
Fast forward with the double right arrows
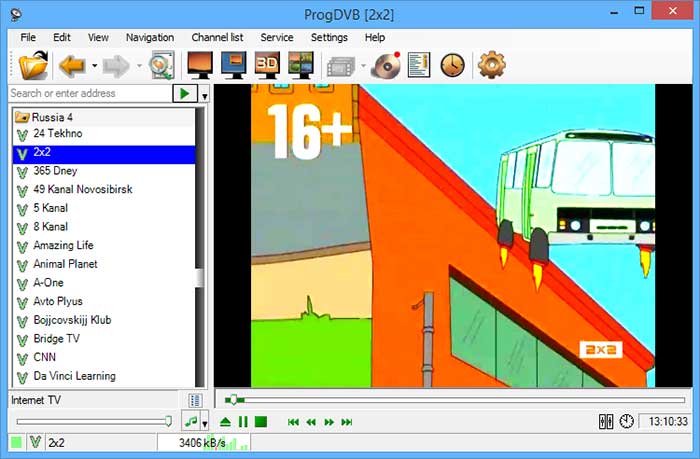coord(329,422)
